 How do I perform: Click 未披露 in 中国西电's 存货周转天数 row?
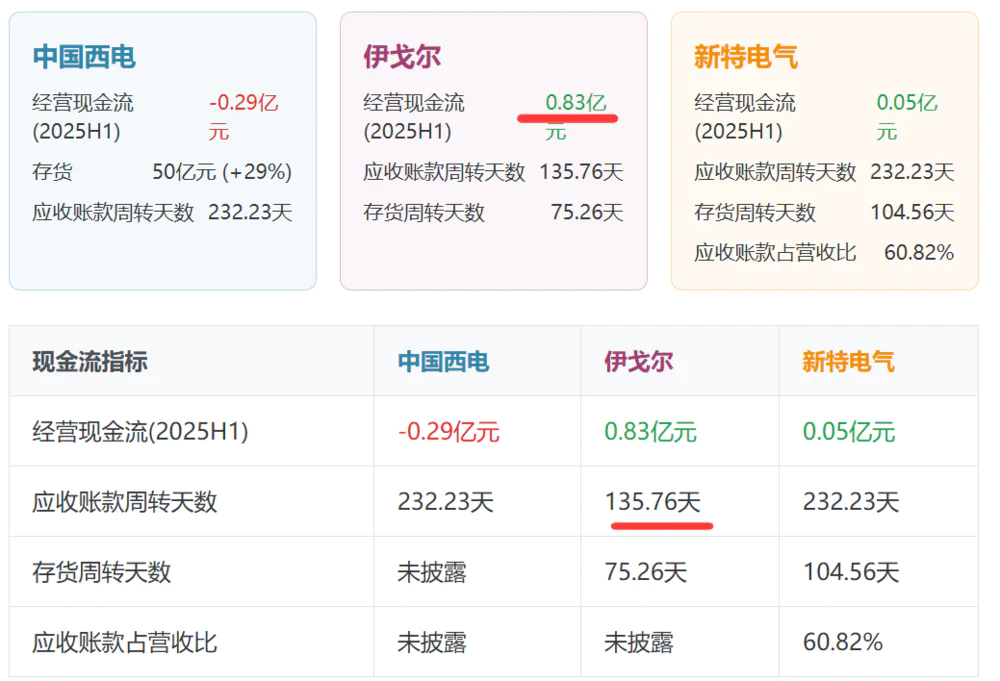tap(432, 572)
